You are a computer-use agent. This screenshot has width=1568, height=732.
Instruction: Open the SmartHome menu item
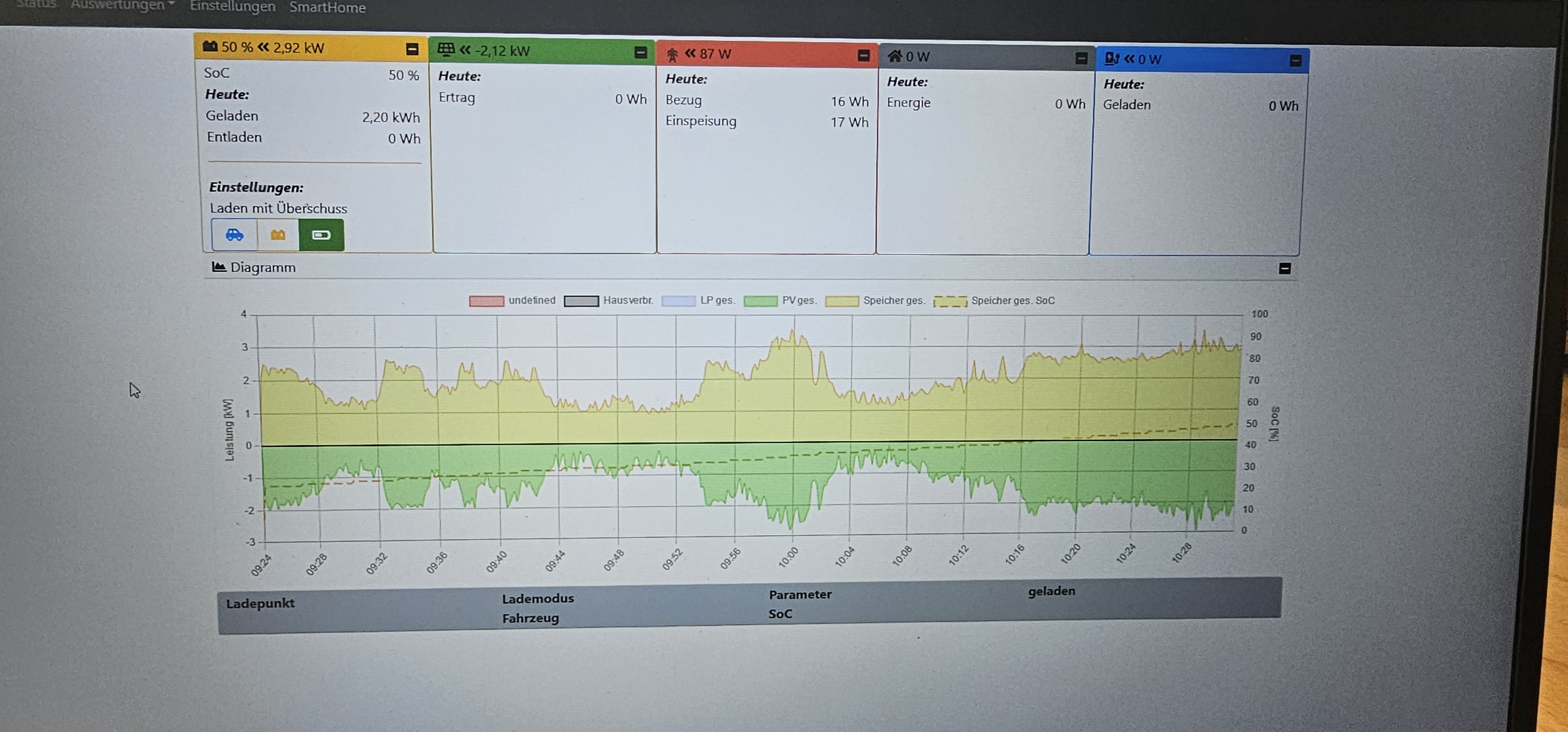tap(327, 8)
